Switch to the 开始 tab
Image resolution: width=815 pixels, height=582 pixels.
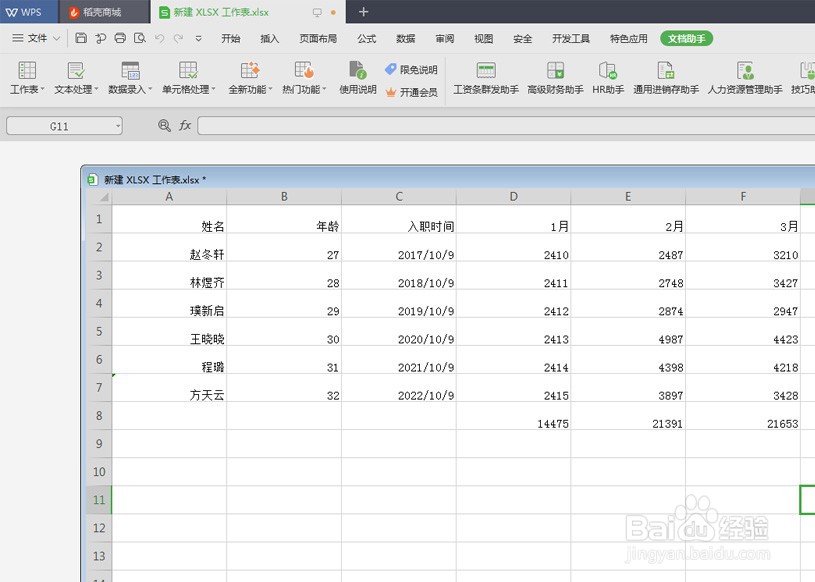[230, 38]
